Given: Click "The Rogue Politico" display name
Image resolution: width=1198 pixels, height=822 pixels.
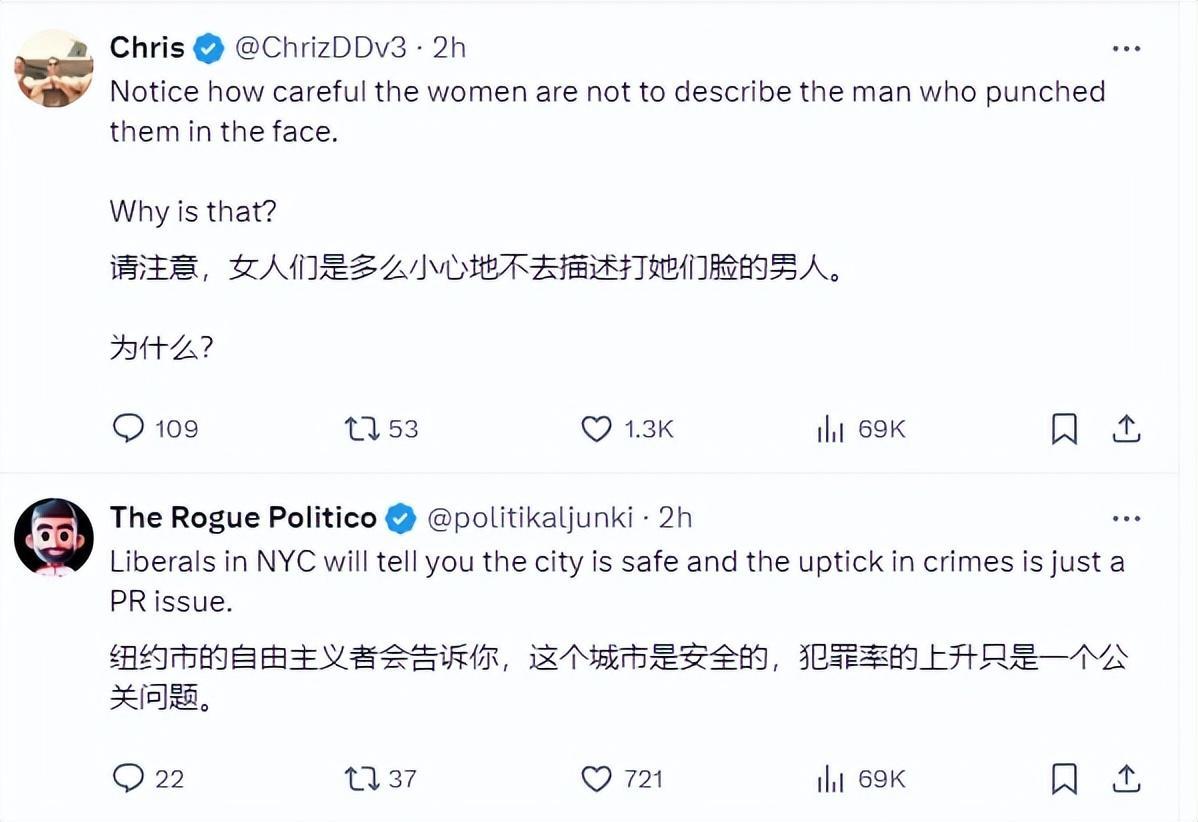Looking at the screenshot, I should click(243, 517).
